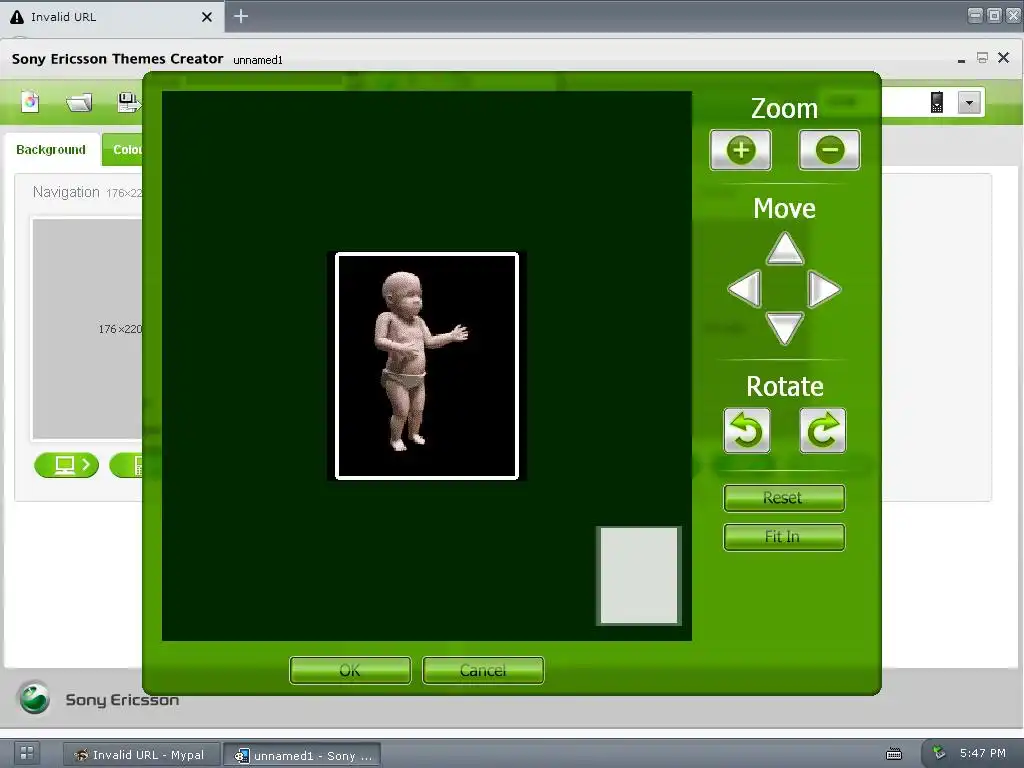Image resolution: width=1024 pixels, height=768 pixels.
Task: Click the Reset button
Action: click(x=784, y=498)
